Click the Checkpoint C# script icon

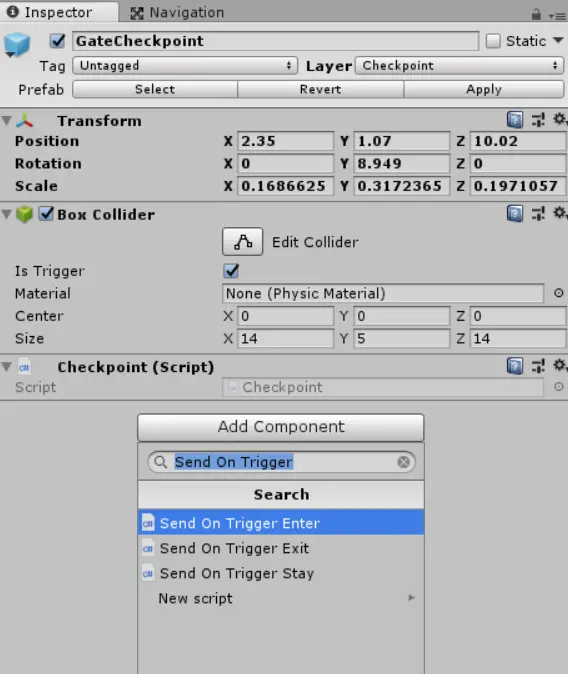click(x=24, y=367)
